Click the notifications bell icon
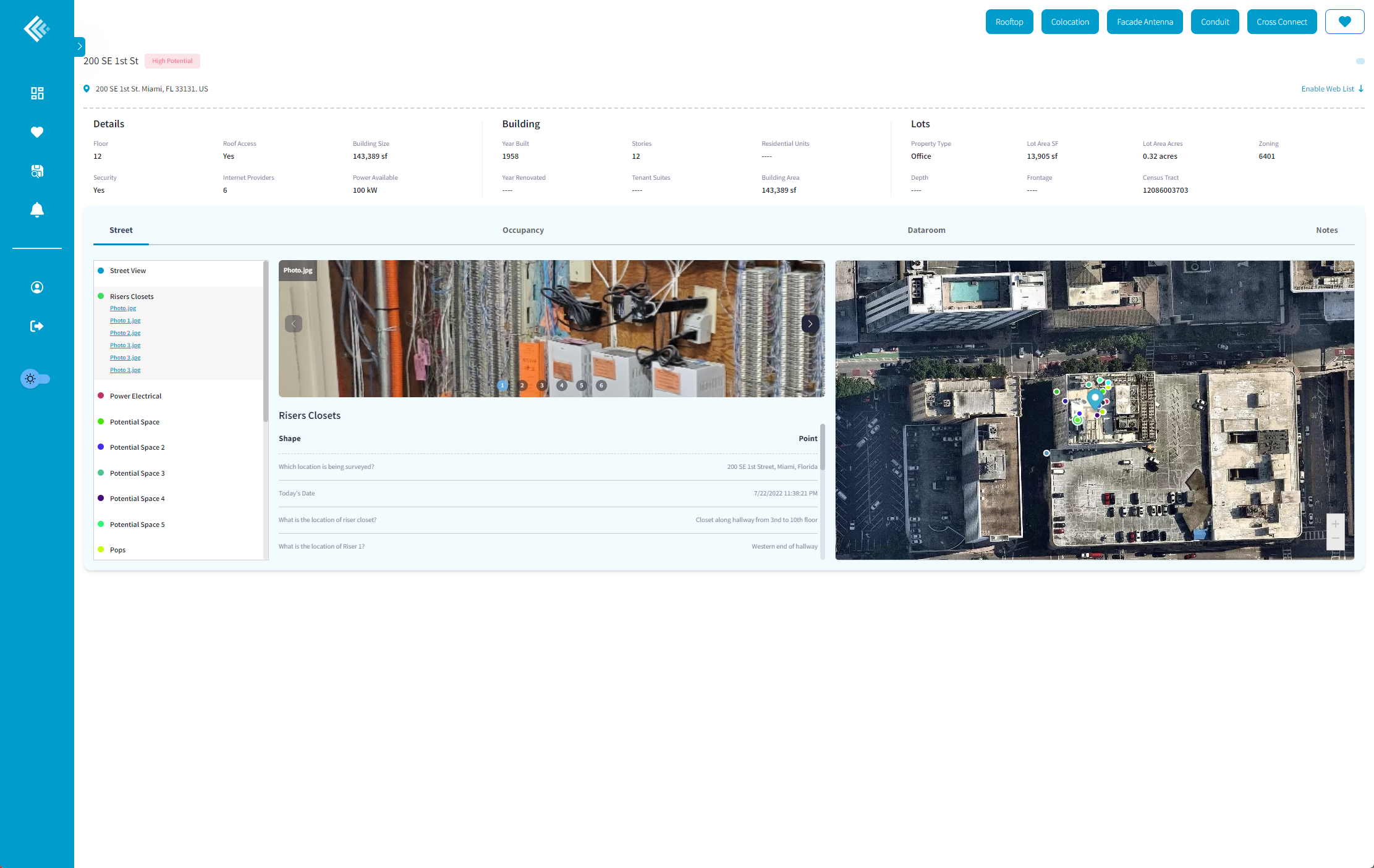This screenshot has height=868, width=1374. click(37, 210)
